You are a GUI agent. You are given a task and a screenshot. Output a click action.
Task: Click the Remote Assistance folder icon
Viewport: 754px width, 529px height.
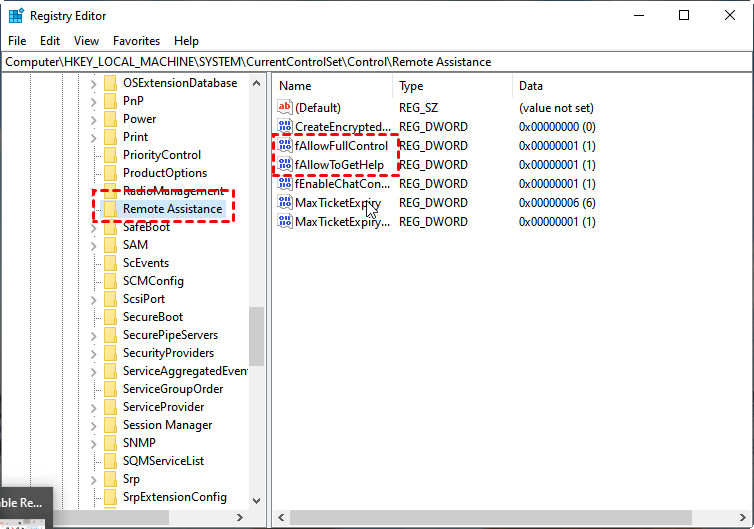[x=111, y=209]
